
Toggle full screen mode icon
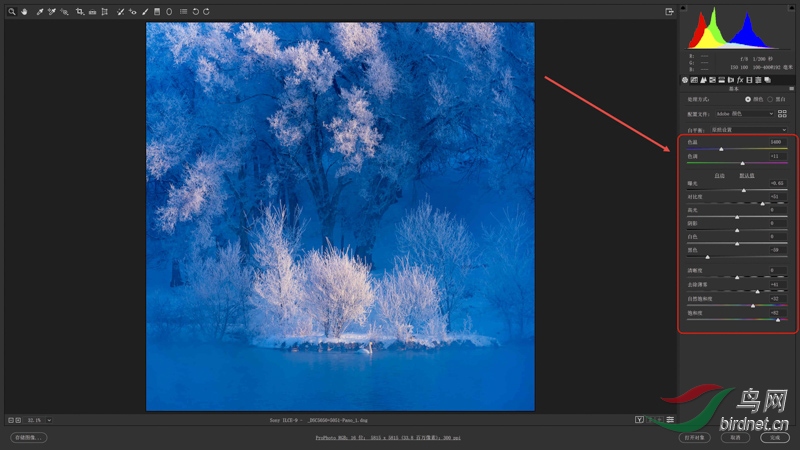[x=669, y=12]
